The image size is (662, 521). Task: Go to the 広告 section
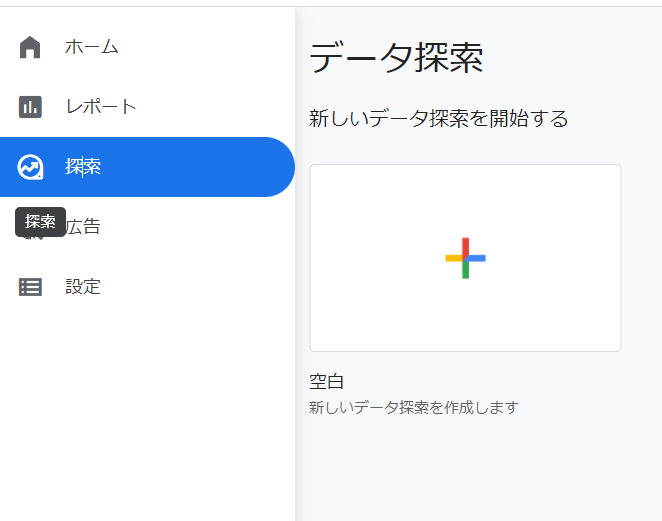tap(84, 227)
